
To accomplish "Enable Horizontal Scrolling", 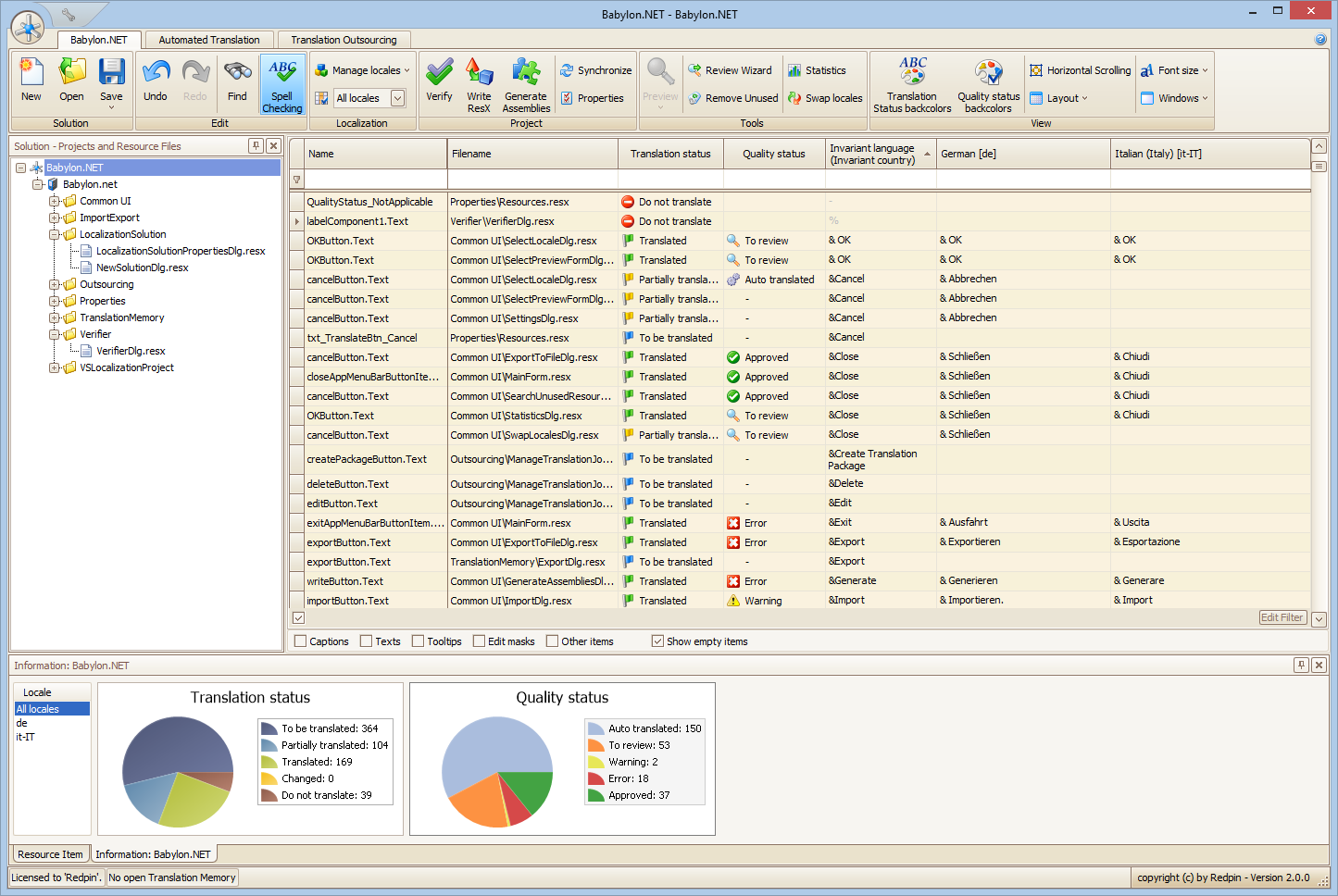I will pyautogui.click(x=1080, y=70).
